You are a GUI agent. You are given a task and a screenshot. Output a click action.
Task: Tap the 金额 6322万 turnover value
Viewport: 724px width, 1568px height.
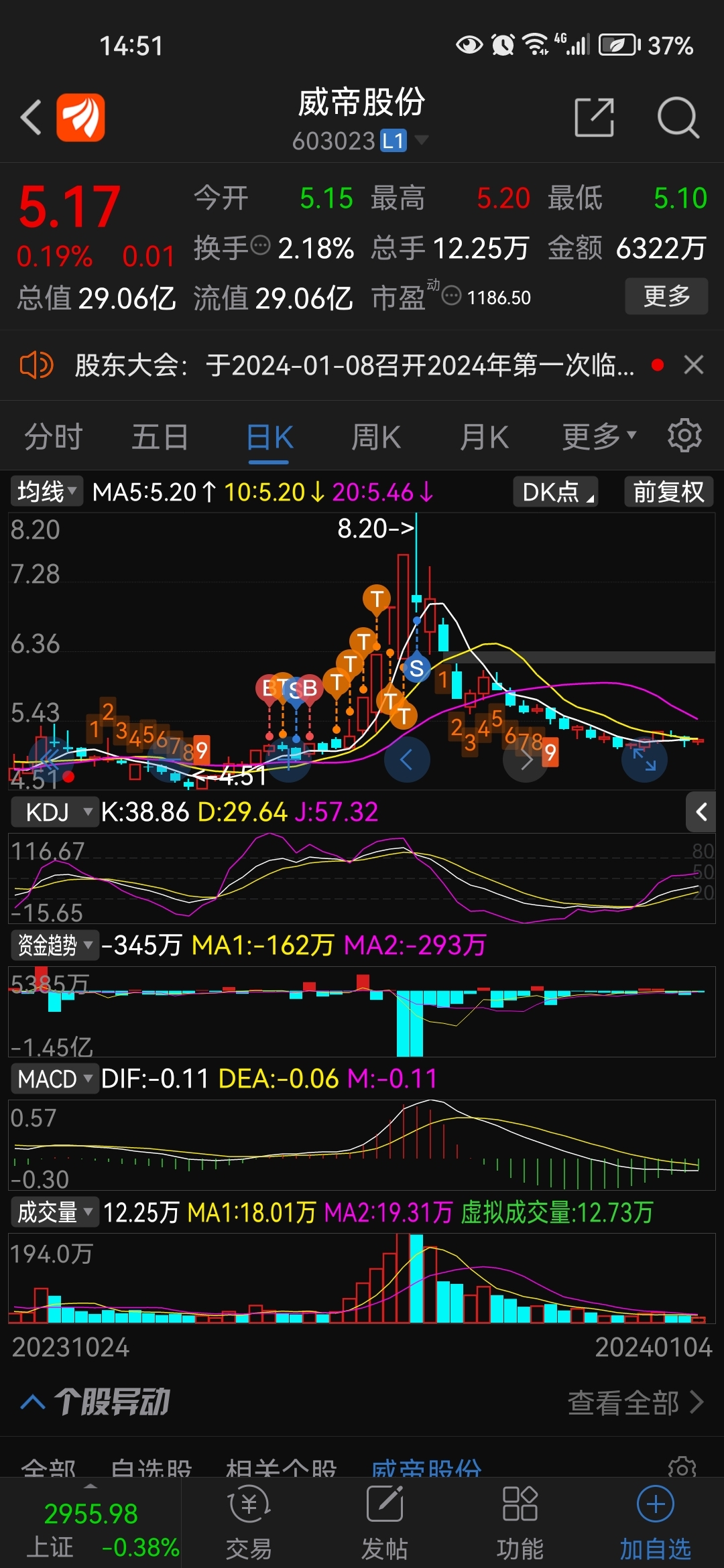pyautogui.click(x=627, y=249)
